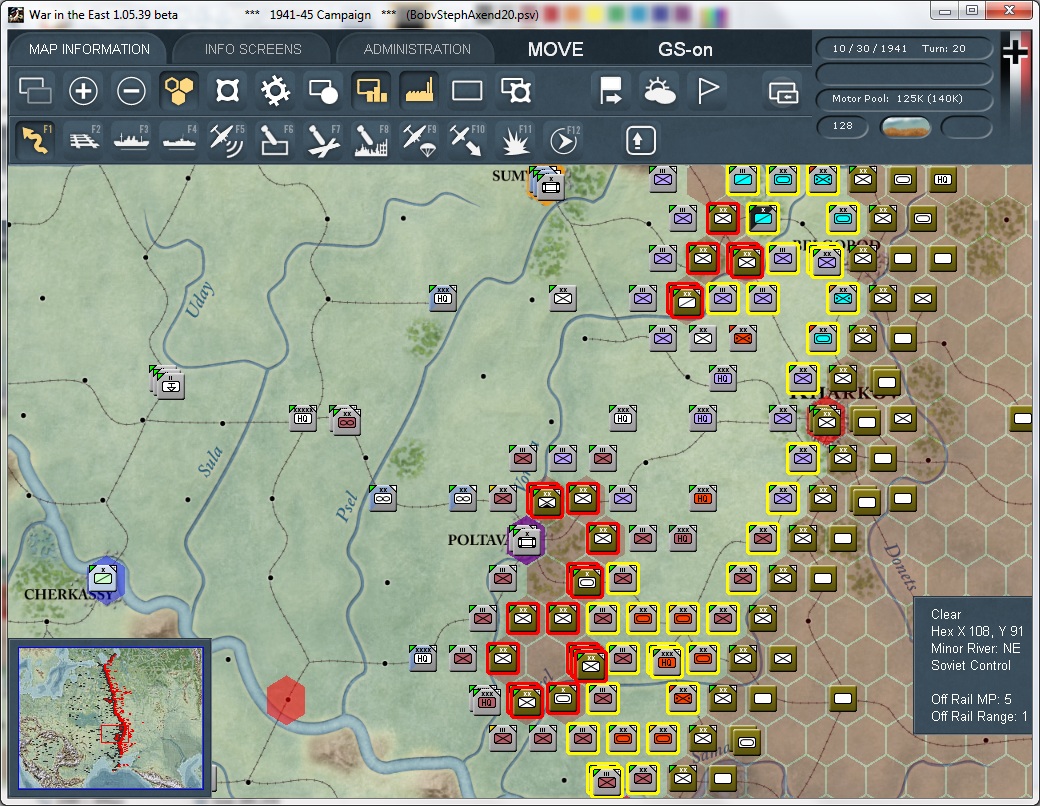Select Move mode (F1) icon

[36, 139]
